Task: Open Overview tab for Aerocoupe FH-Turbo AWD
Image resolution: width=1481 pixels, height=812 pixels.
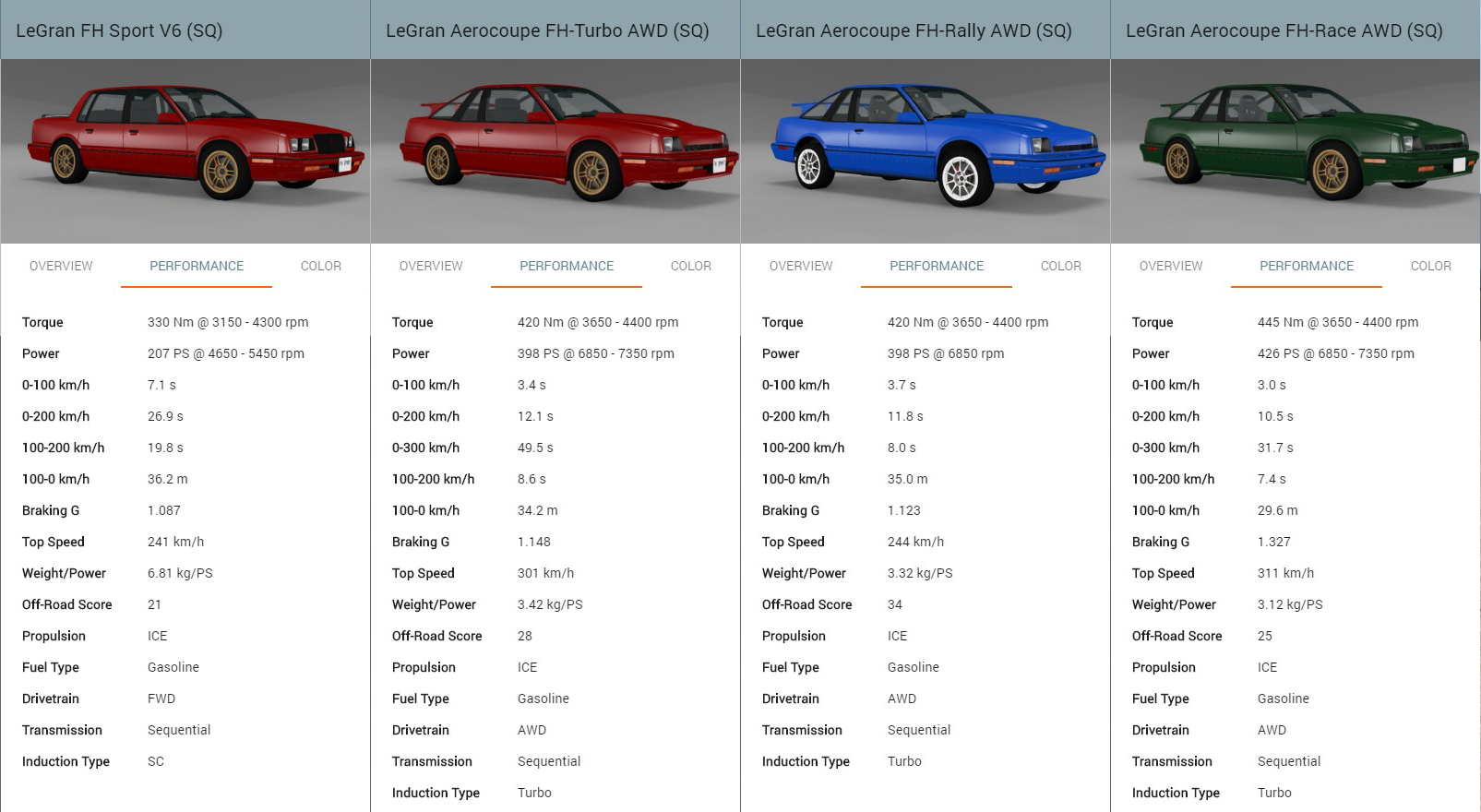Action: coord(431,266)
